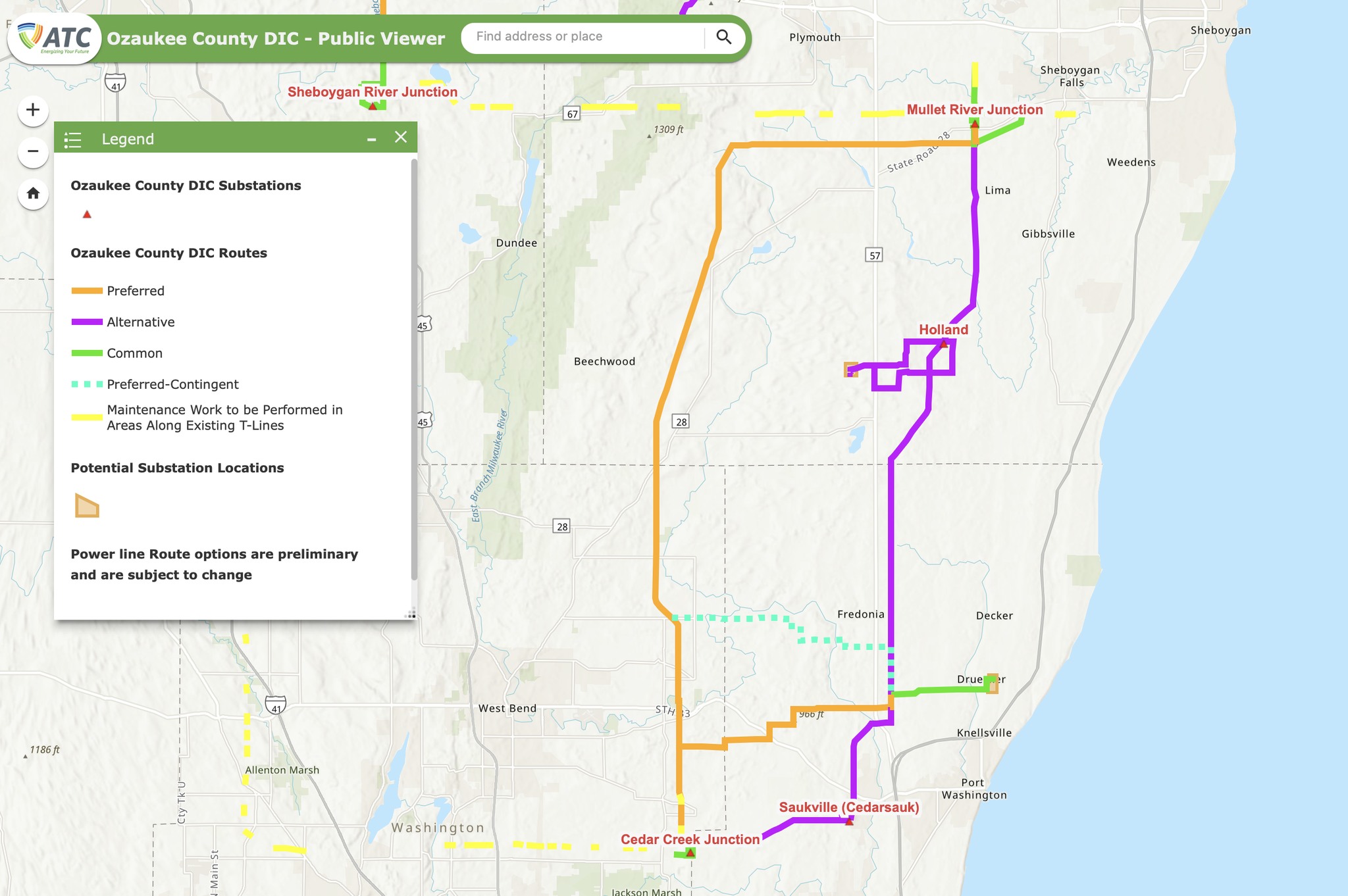Click the red triangle substation legend symbol
1348x896 pixels.
[x=87, y=214]
